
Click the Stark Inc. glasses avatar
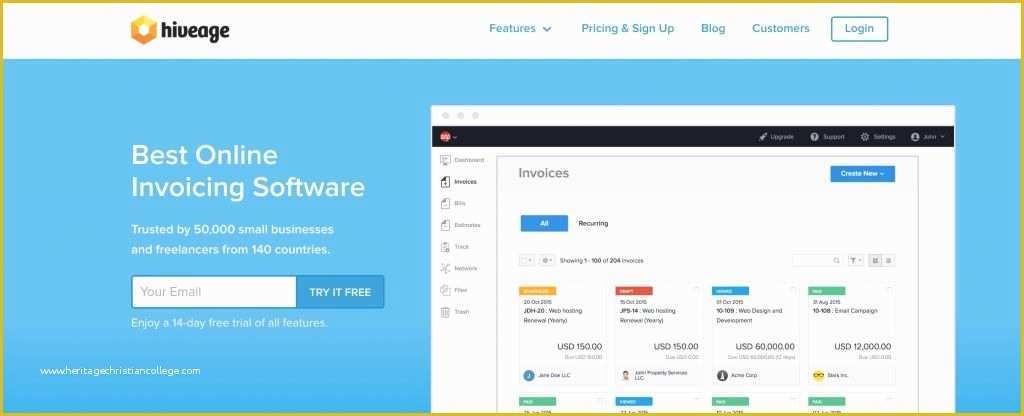click(819, 376)
